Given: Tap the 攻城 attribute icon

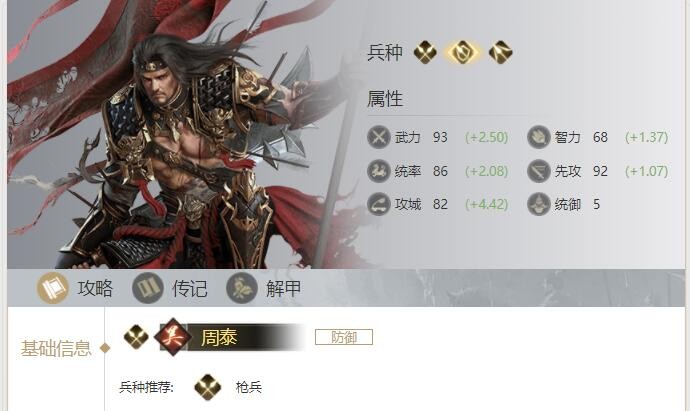Looking at the screenshot, I should click(x=378, y=204).
